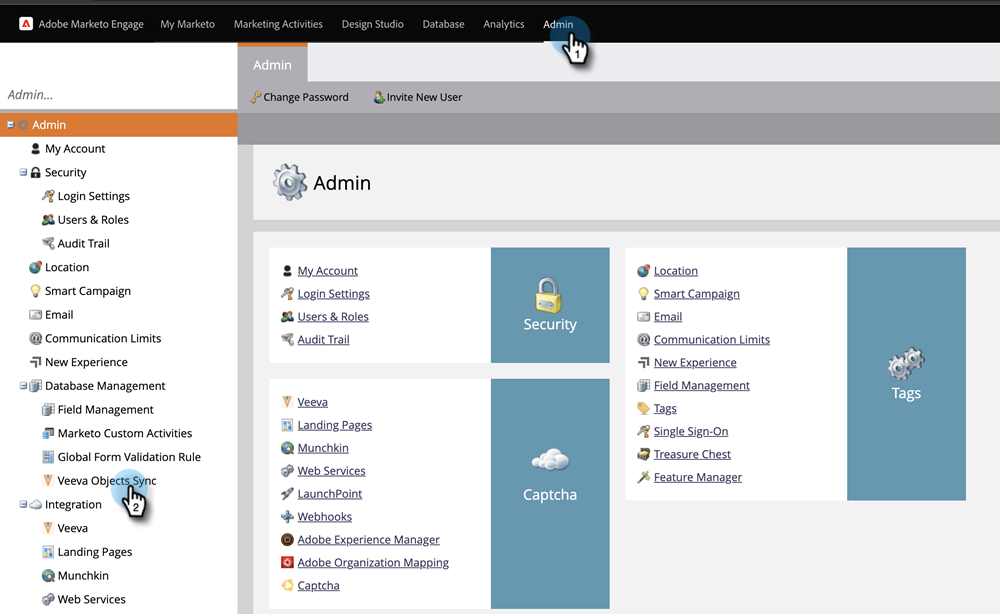
Task: Click the large Admin gear icon in heading
Action: click(x=290, y=182)
